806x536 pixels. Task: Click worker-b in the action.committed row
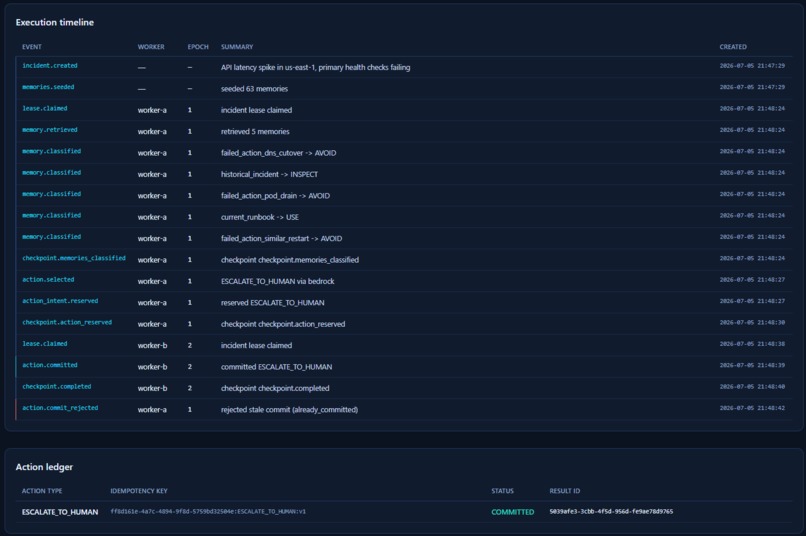click(x=152, y=367)
